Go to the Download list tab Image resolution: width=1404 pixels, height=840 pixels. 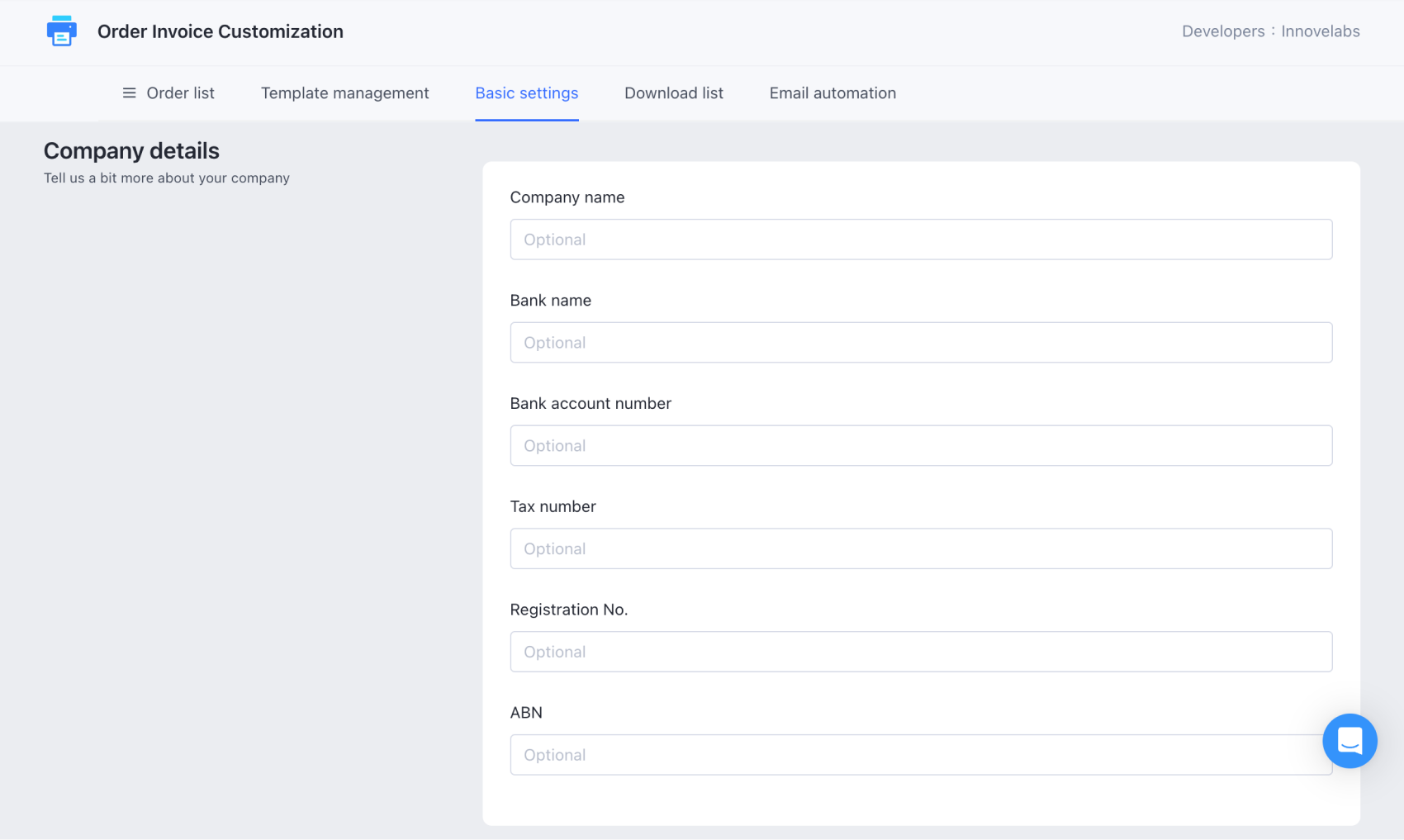(x=673, y=93)
